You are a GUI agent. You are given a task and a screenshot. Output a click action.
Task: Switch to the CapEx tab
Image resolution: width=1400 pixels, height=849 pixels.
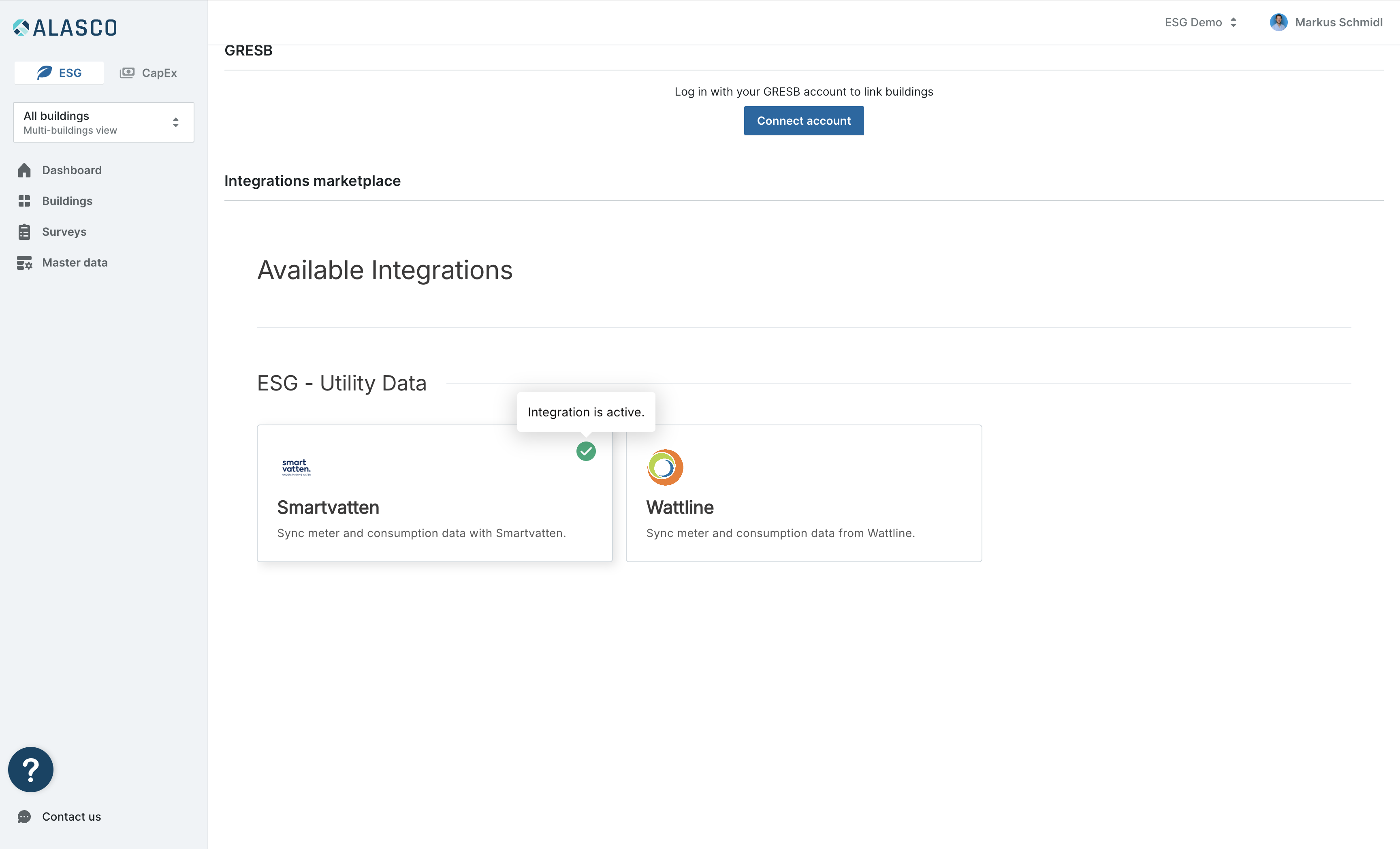[x=149, y=73]
